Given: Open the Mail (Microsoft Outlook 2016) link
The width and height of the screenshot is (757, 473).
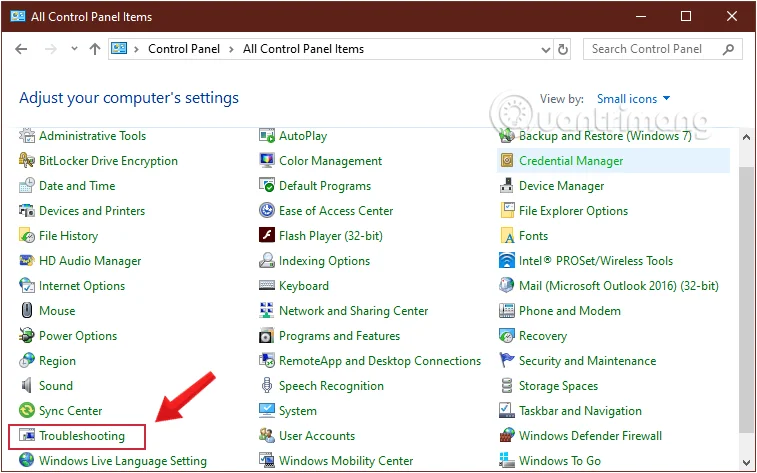Looking at the screenshot, I should (618, 286).
